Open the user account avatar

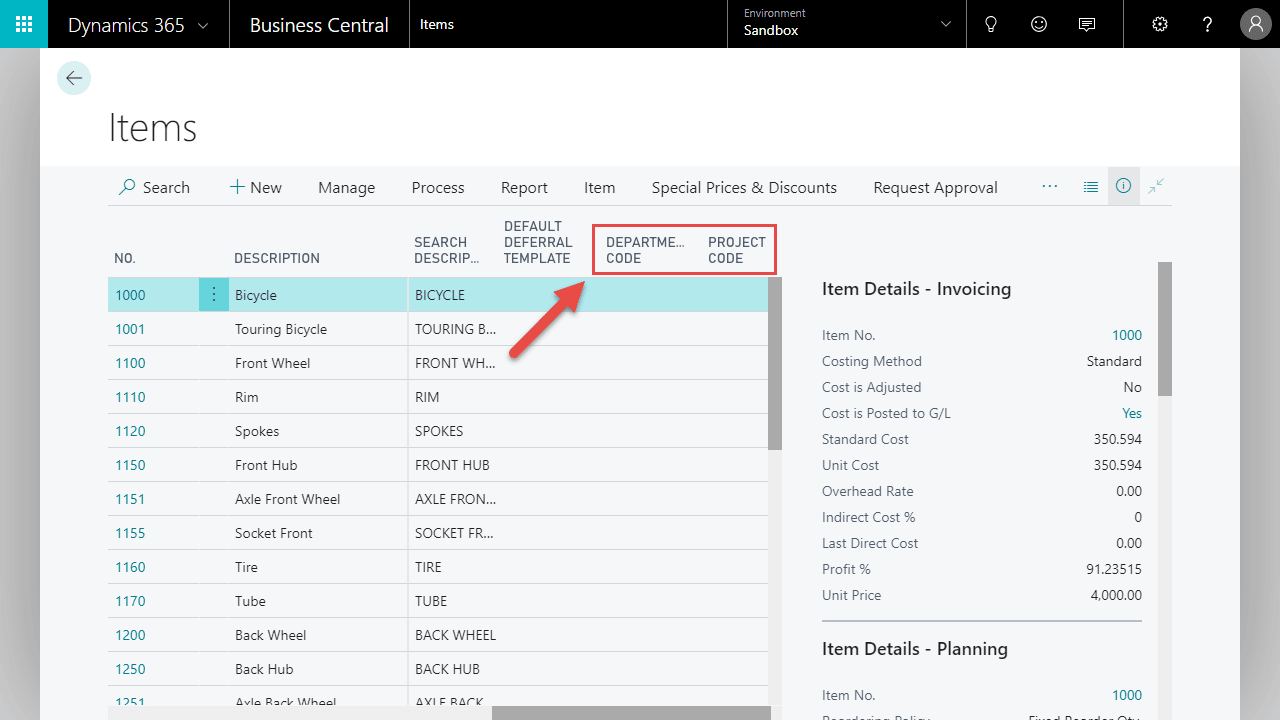point(1256,24)
